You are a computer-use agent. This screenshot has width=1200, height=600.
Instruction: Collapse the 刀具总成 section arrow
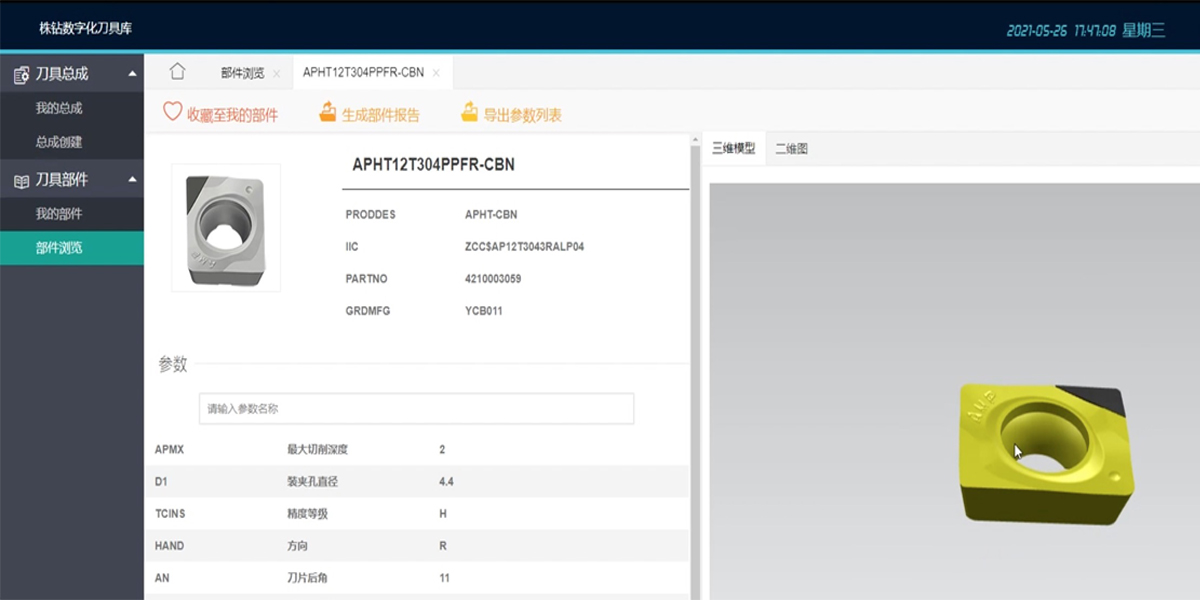132,74
